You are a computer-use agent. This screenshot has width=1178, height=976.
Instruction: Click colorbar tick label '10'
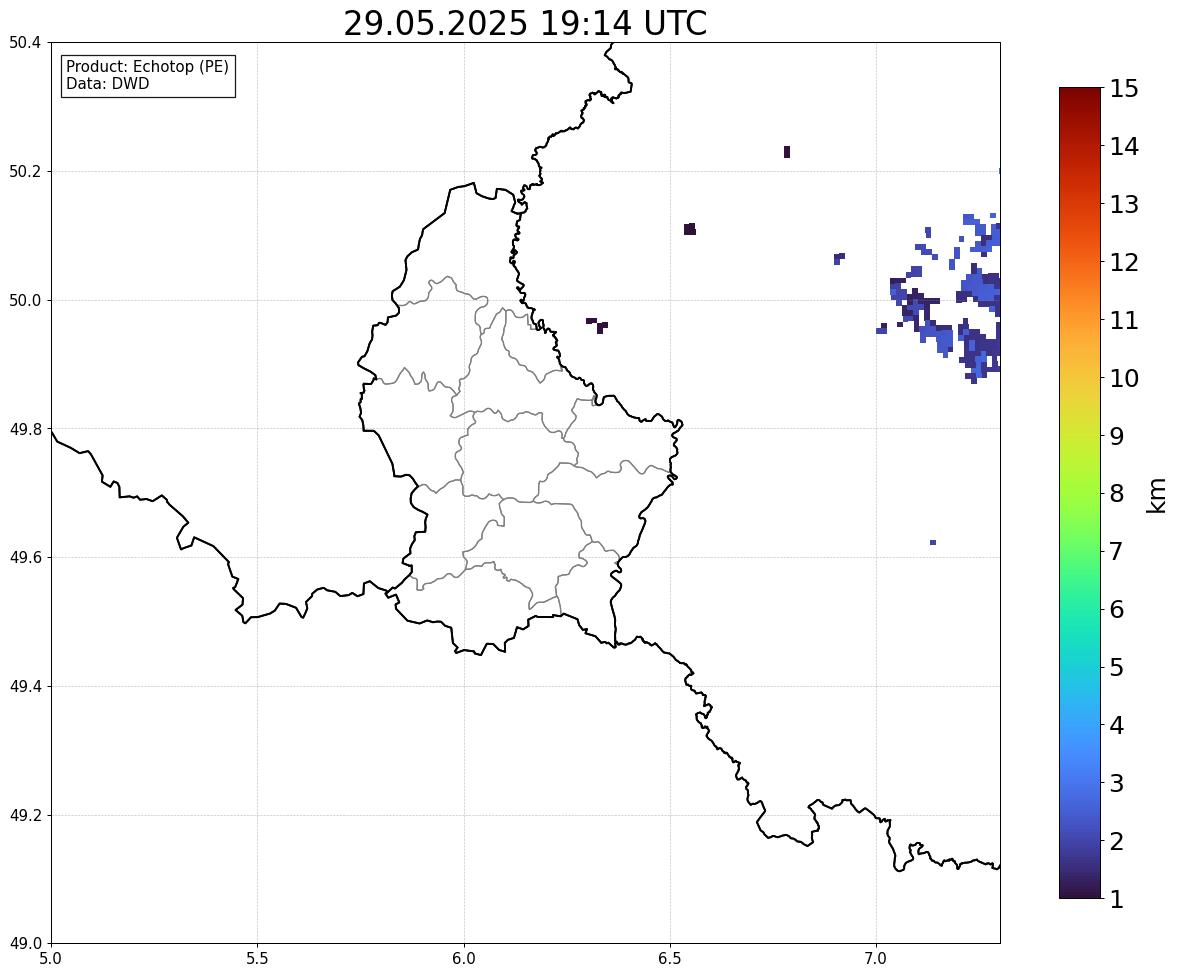pyautogui.click(x=1124, y=378)
